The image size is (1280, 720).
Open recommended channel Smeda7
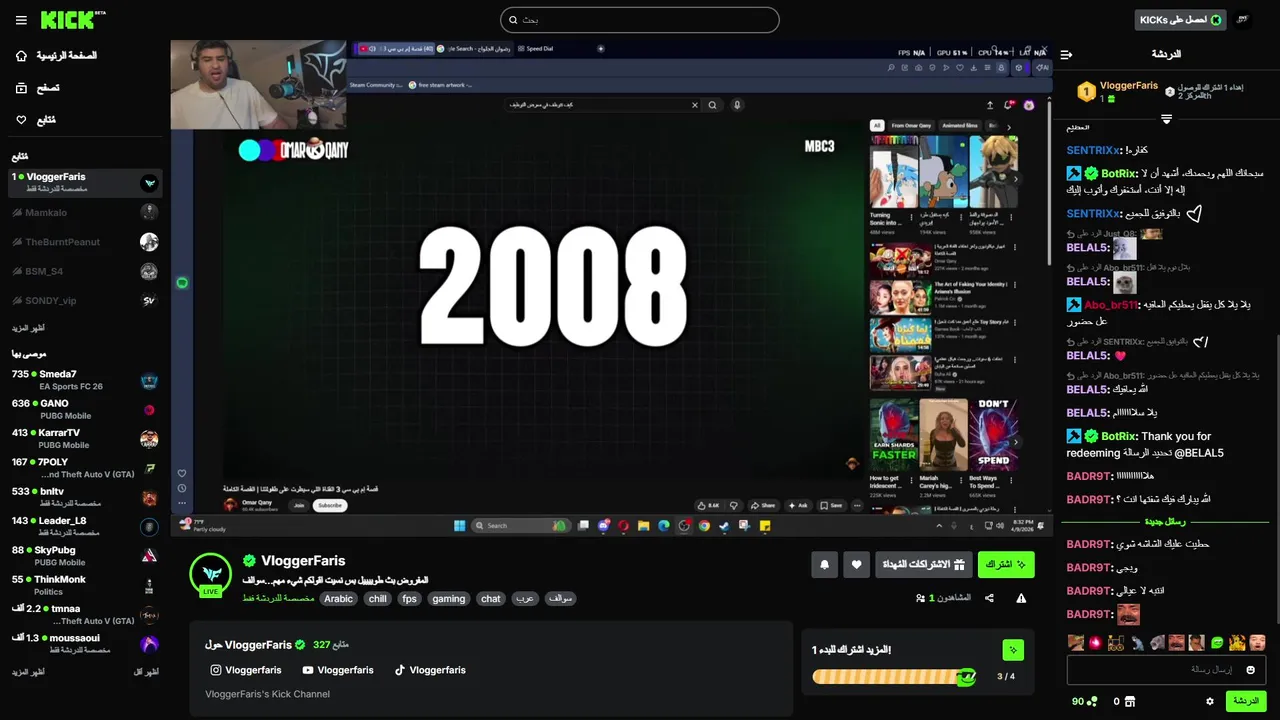pyautogui.click(x=84, y=380)
